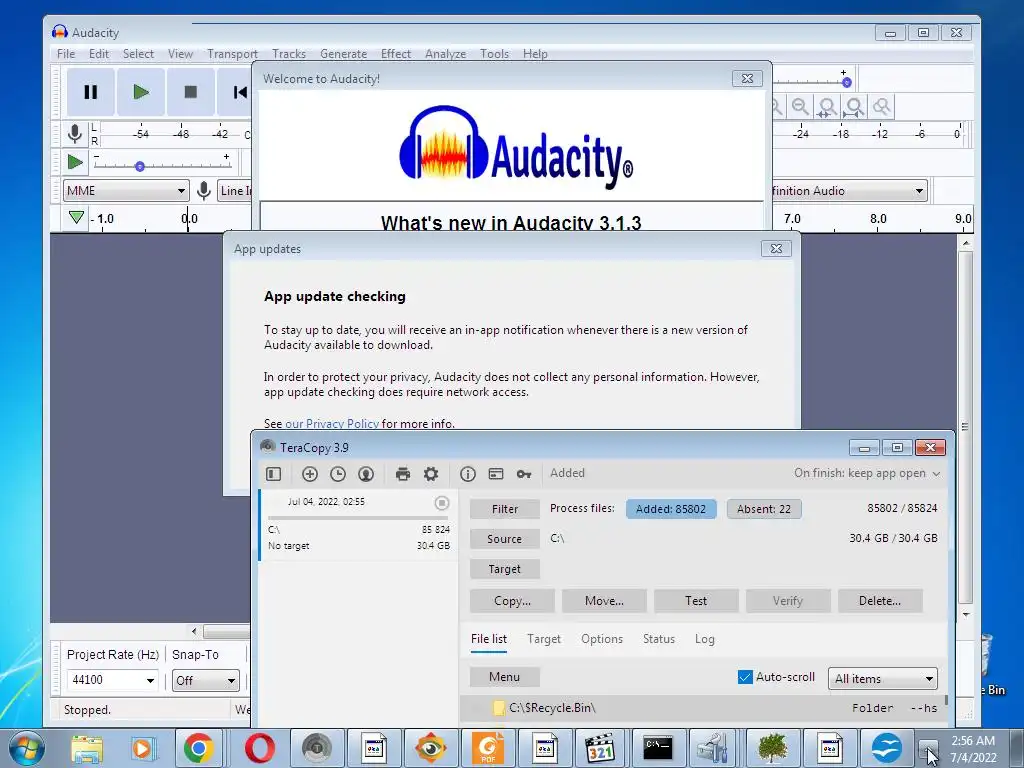Click the green Play button in Audacity
This screenshot has width=1024, height=768.
[x=140, y=92]
